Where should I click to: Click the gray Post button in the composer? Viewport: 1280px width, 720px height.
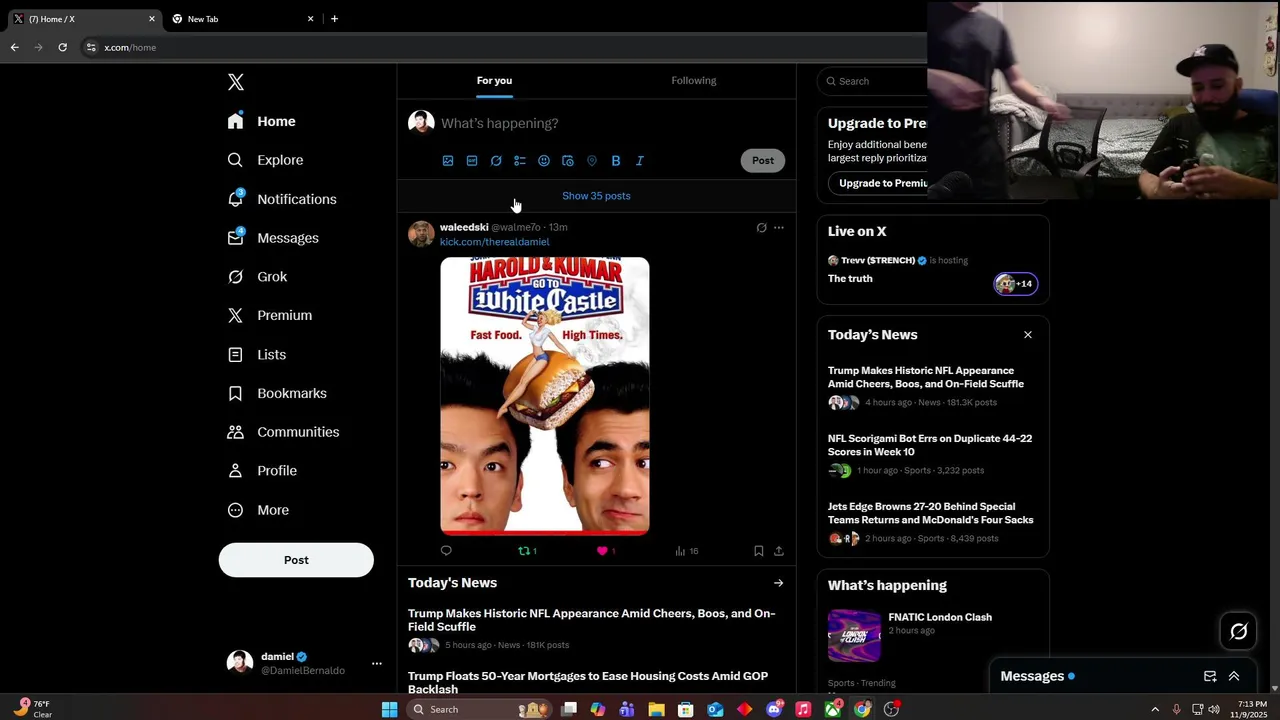763,160
